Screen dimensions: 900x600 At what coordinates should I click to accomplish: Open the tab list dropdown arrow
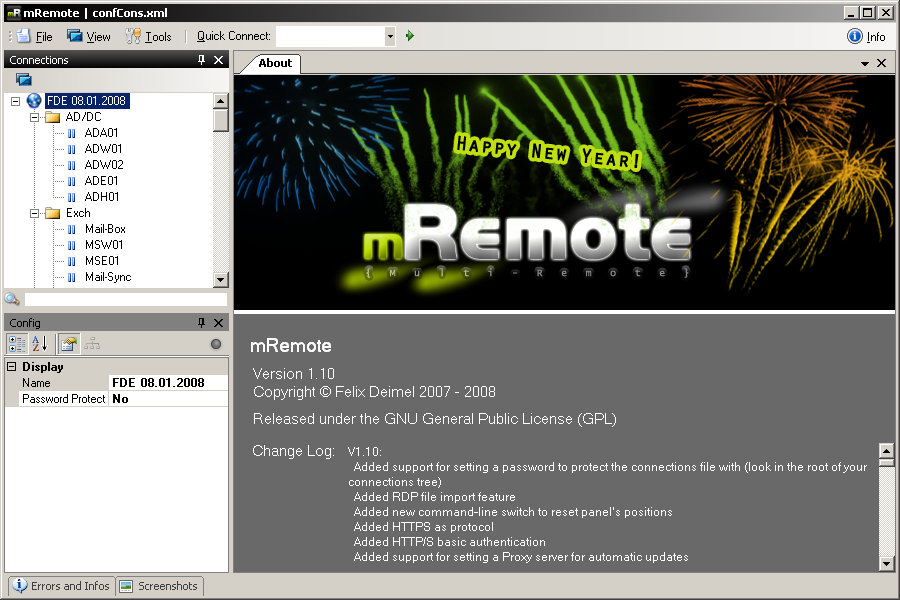pyautogui.click(x=864, y=64)
